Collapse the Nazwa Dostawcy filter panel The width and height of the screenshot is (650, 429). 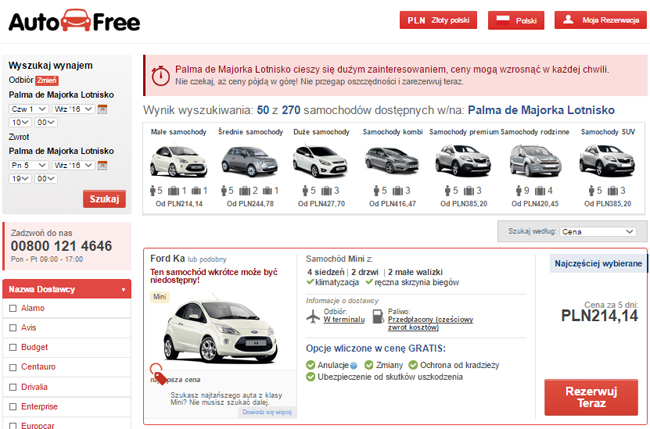(67, 289)
